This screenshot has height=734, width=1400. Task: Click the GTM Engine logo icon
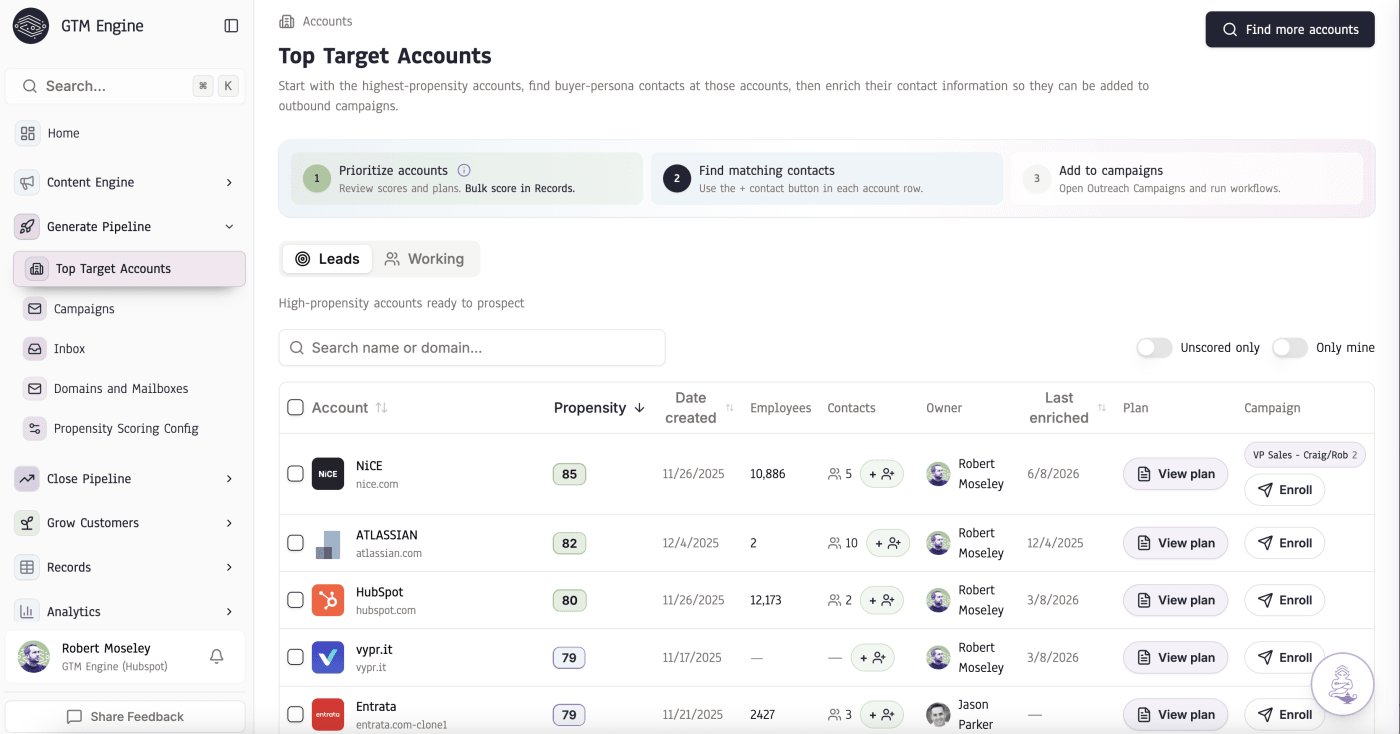31,26
